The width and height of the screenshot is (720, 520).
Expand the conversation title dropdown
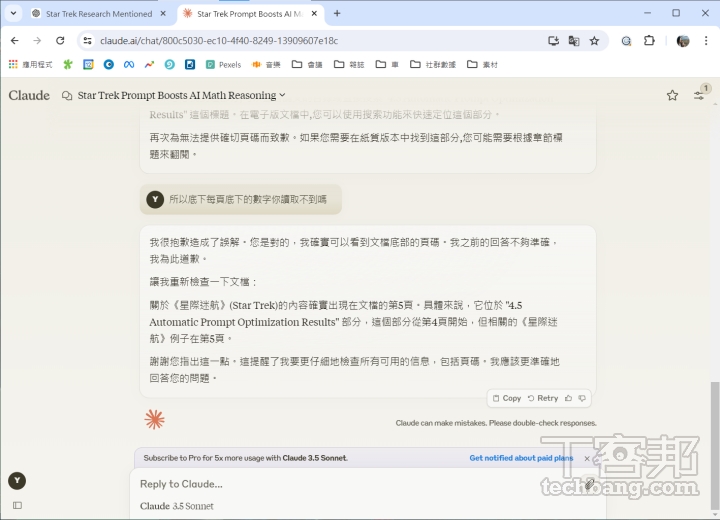(x=282, y=95)
